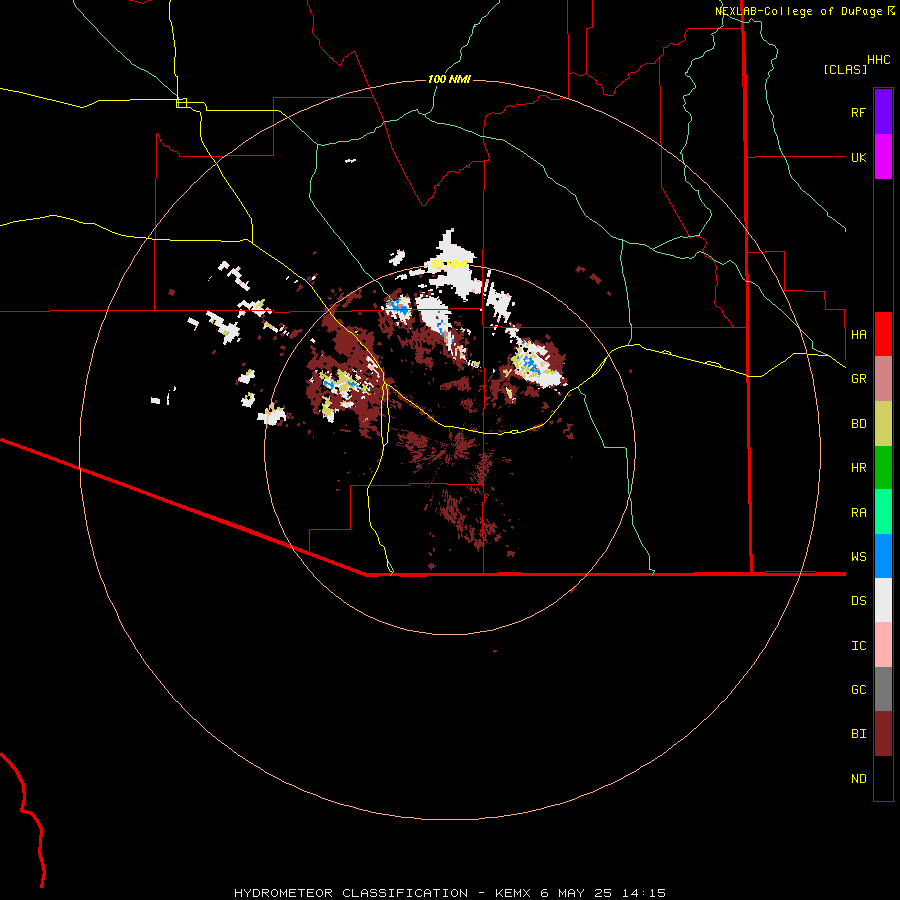Viewport: 900px width, 900px height.
Task: Select the IC pink legend swatch
Action: pyautogui.click(x=883, y=645)
